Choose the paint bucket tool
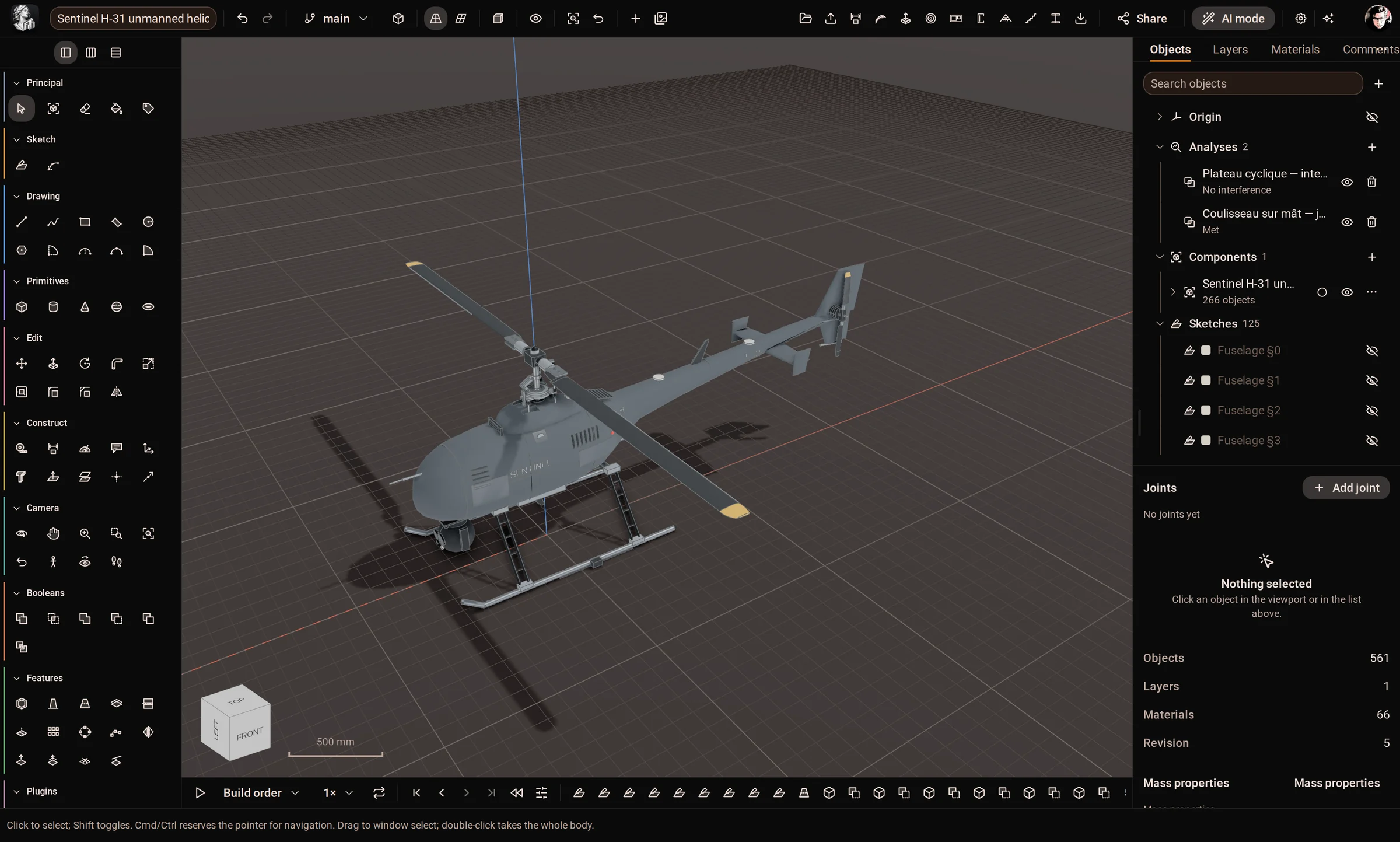Screen dimensions: 1400x842 [117, 109]
